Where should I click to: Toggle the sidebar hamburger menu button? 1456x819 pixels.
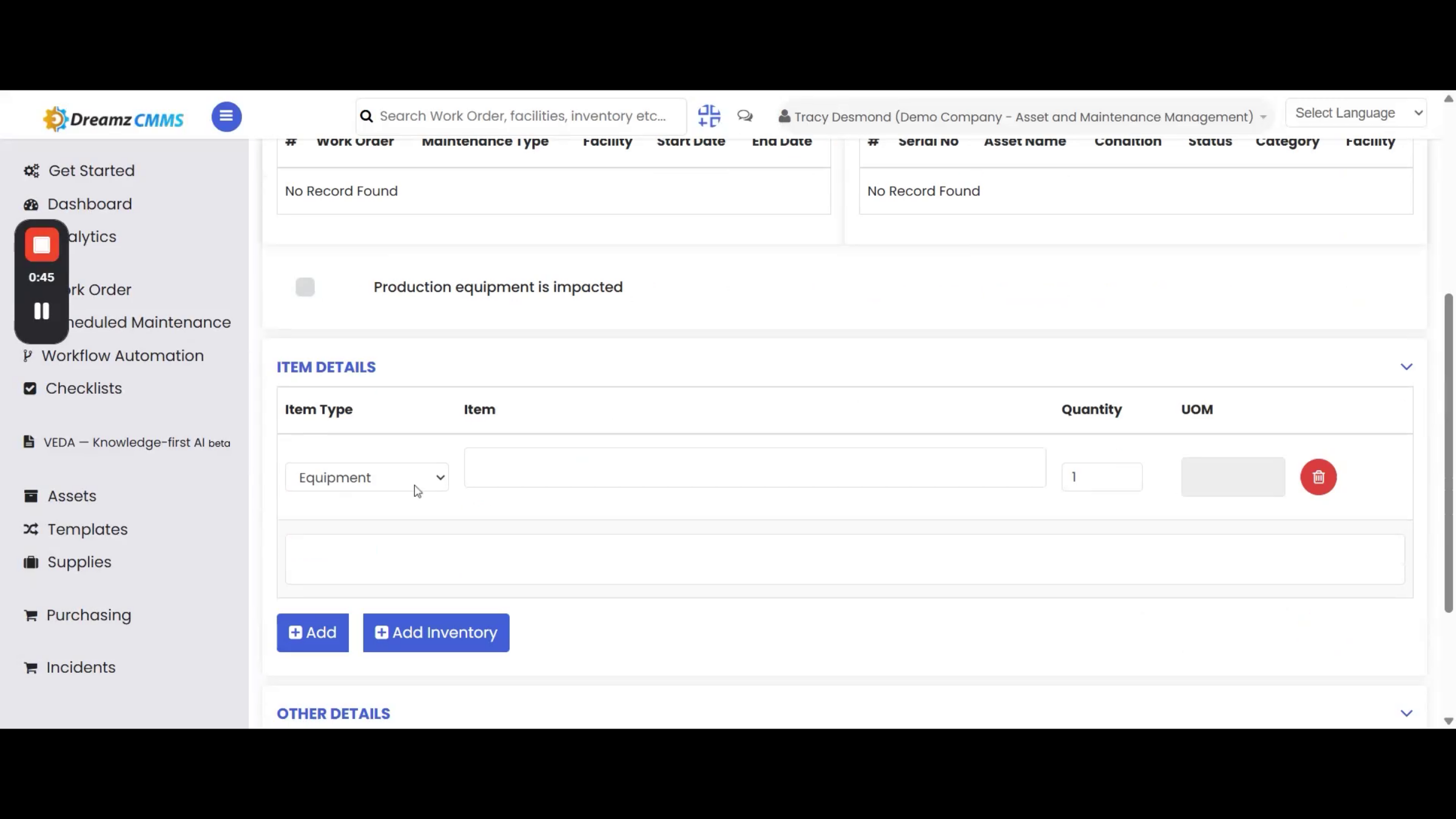(x=226, y=116)
